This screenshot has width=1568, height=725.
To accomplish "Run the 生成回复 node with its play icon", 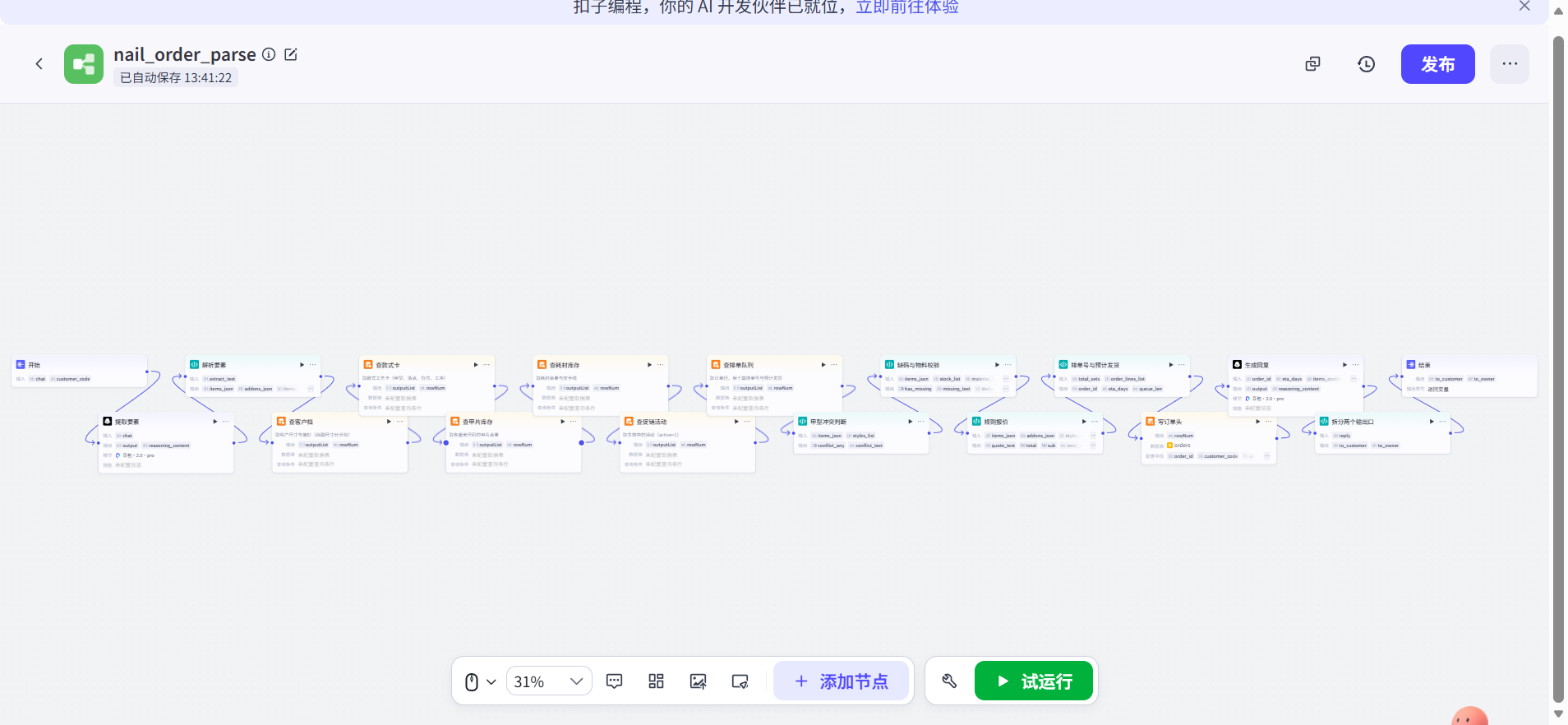I will point(1344,365).
